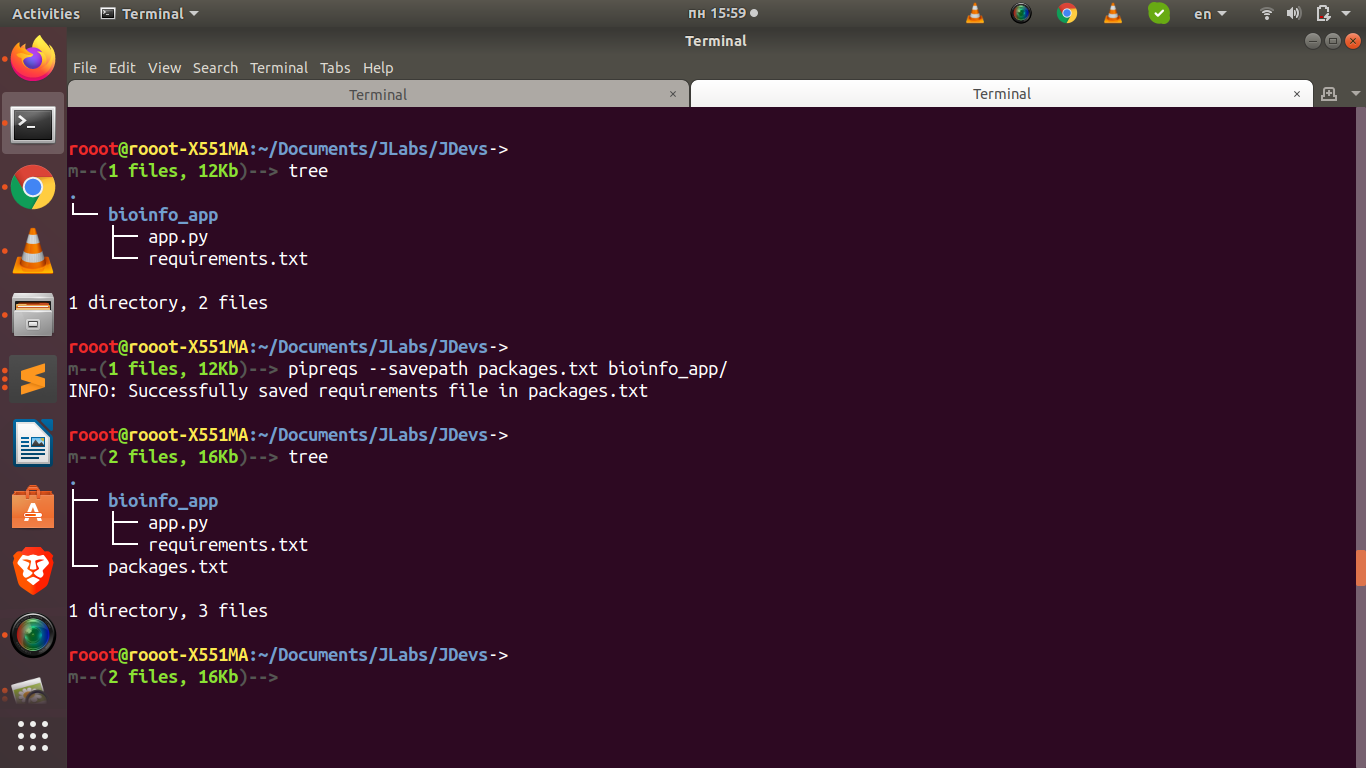
Task: Open the Tabs menu in the menu bar
Action: (x=335, y=67)
